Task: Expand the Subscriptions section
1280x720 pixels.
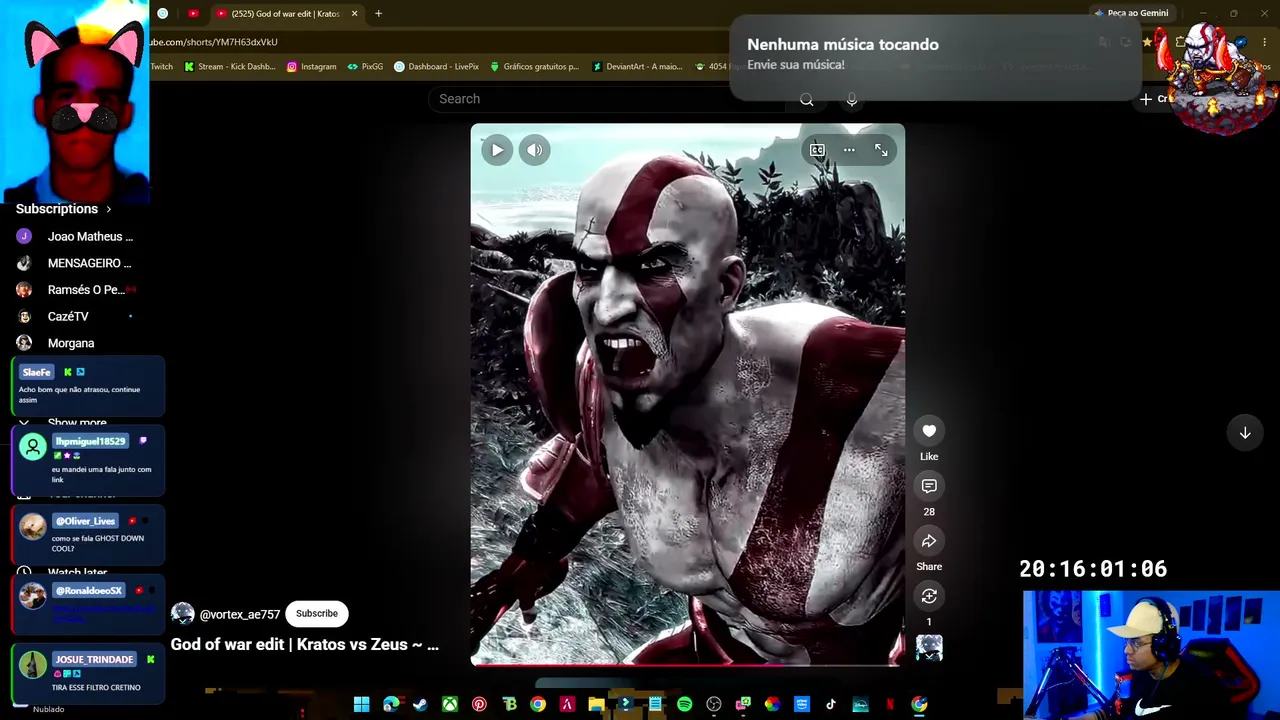Action: click(x=64, y=209)
